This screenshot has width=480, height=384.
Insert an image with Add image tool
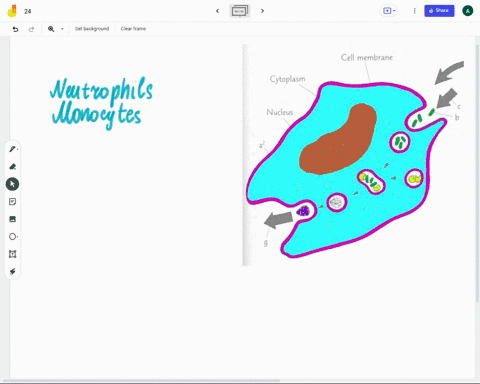13,219
